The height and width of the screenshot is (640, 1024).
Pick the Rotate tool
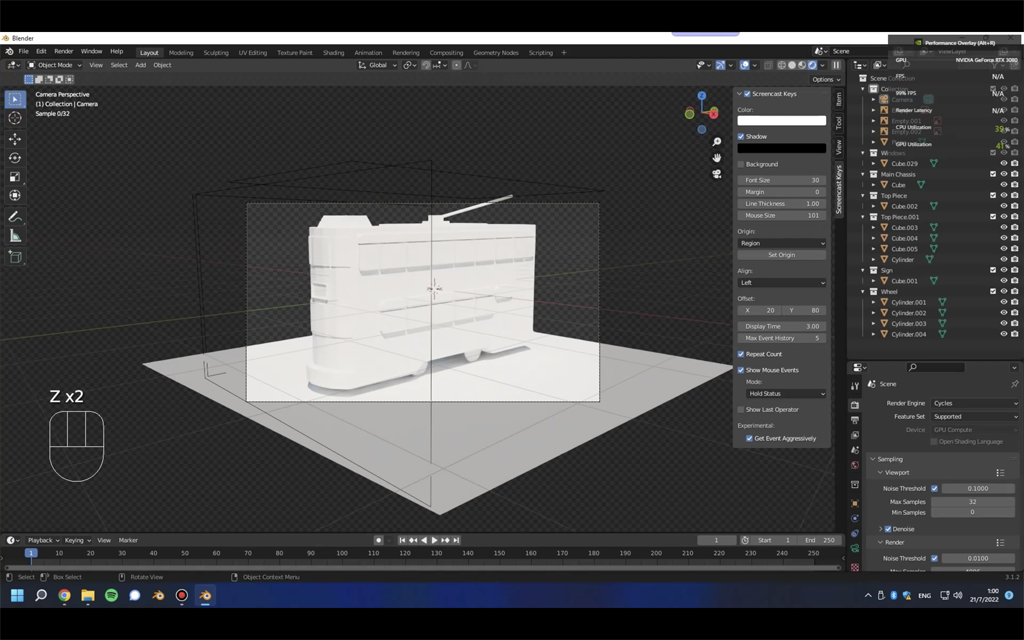pyautogui.click(x=15, y=158)
